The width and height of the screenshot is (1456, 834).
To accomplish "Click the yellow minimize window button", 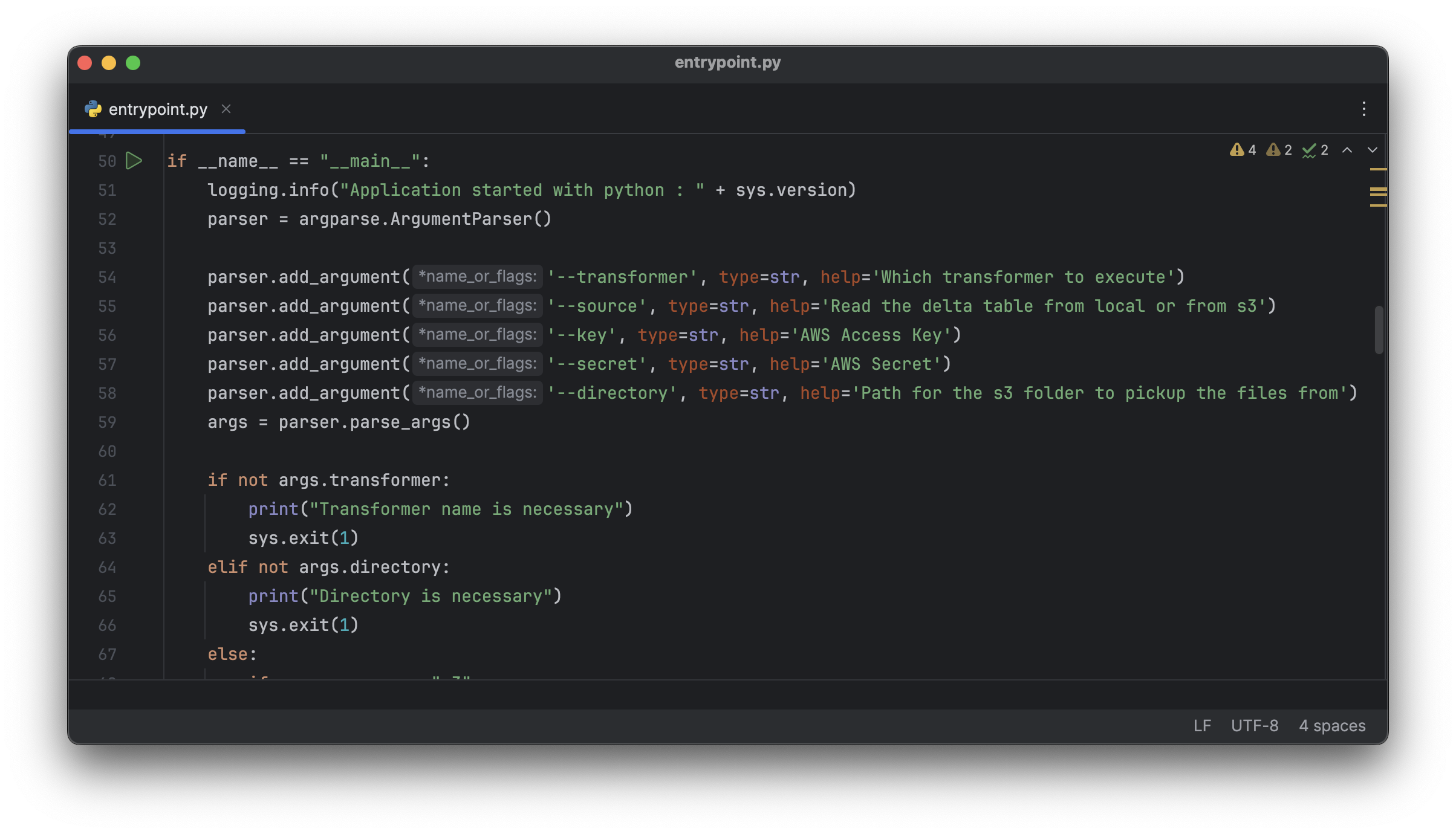I will tap(109, 63).
